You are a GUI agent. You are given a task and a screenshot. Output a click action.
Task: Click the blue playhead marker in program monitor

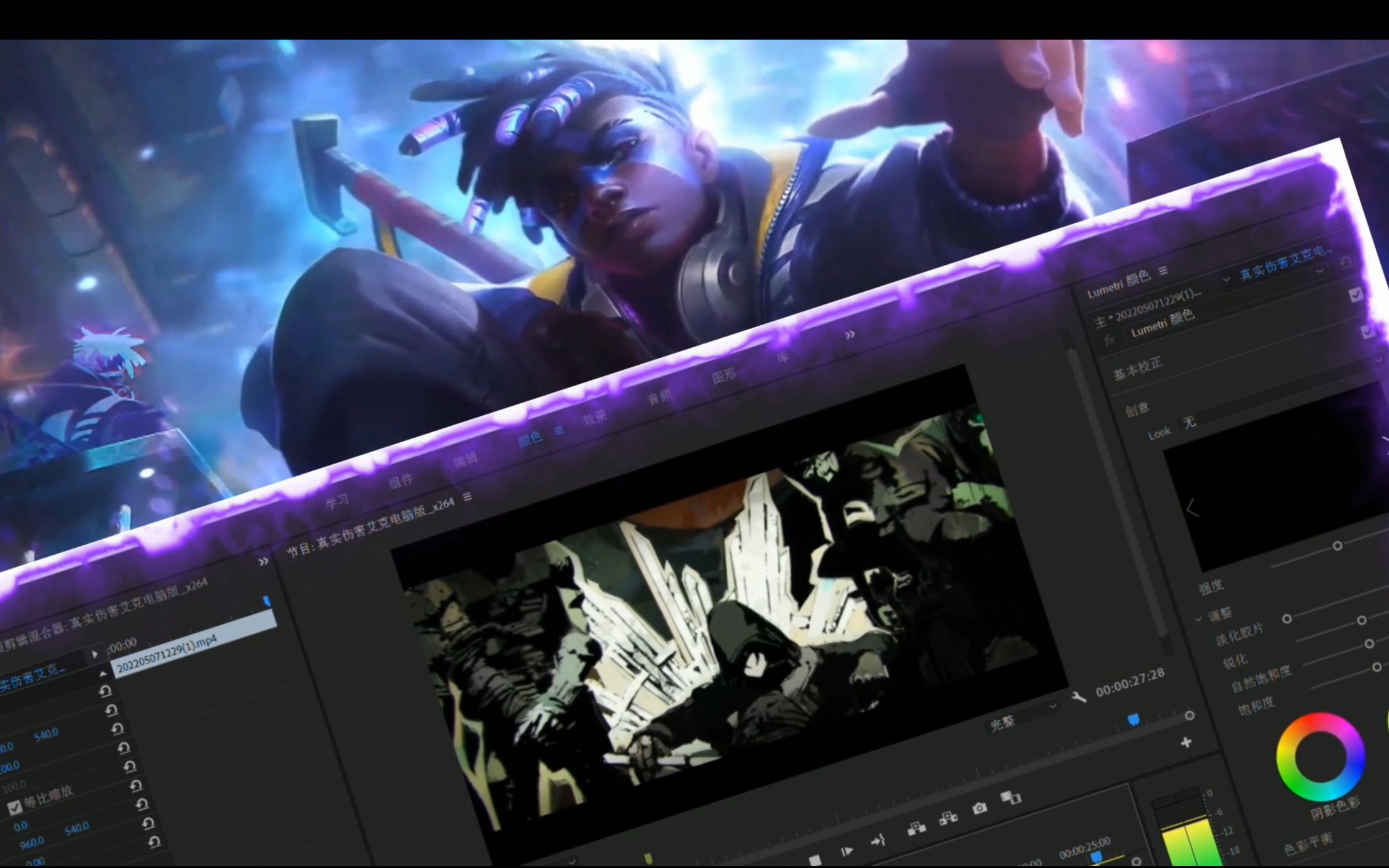1134,720
